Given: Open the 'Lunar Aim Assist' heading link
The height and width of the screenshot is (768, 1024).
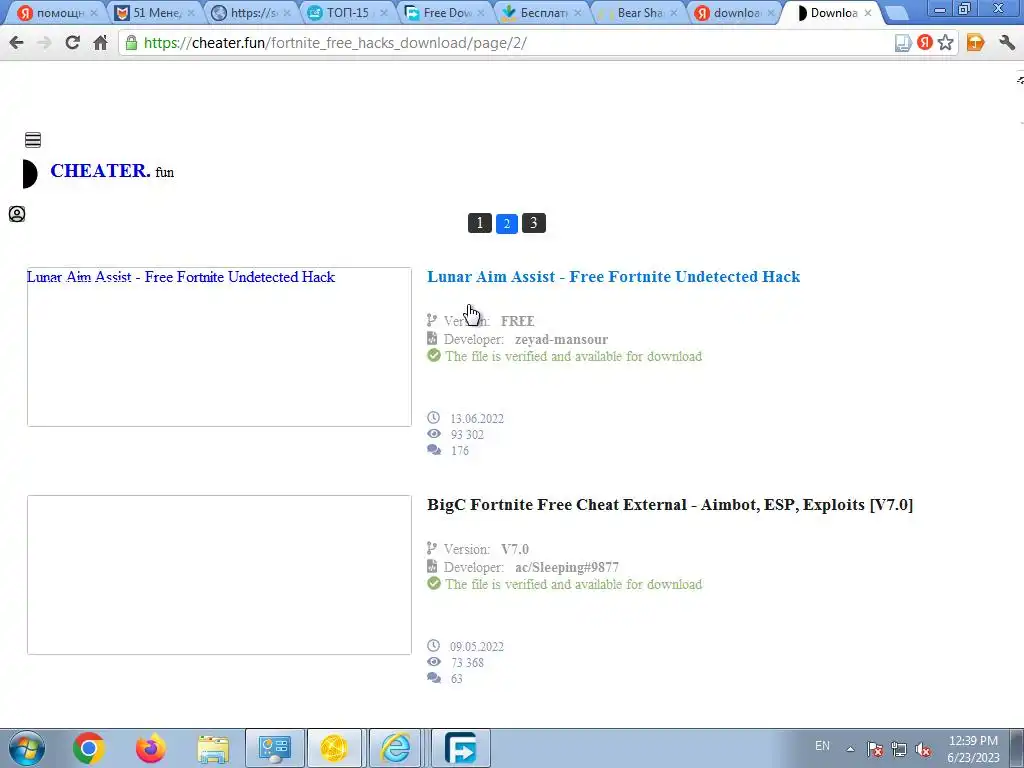Looking at the screenshot, I should click(613, 276).
